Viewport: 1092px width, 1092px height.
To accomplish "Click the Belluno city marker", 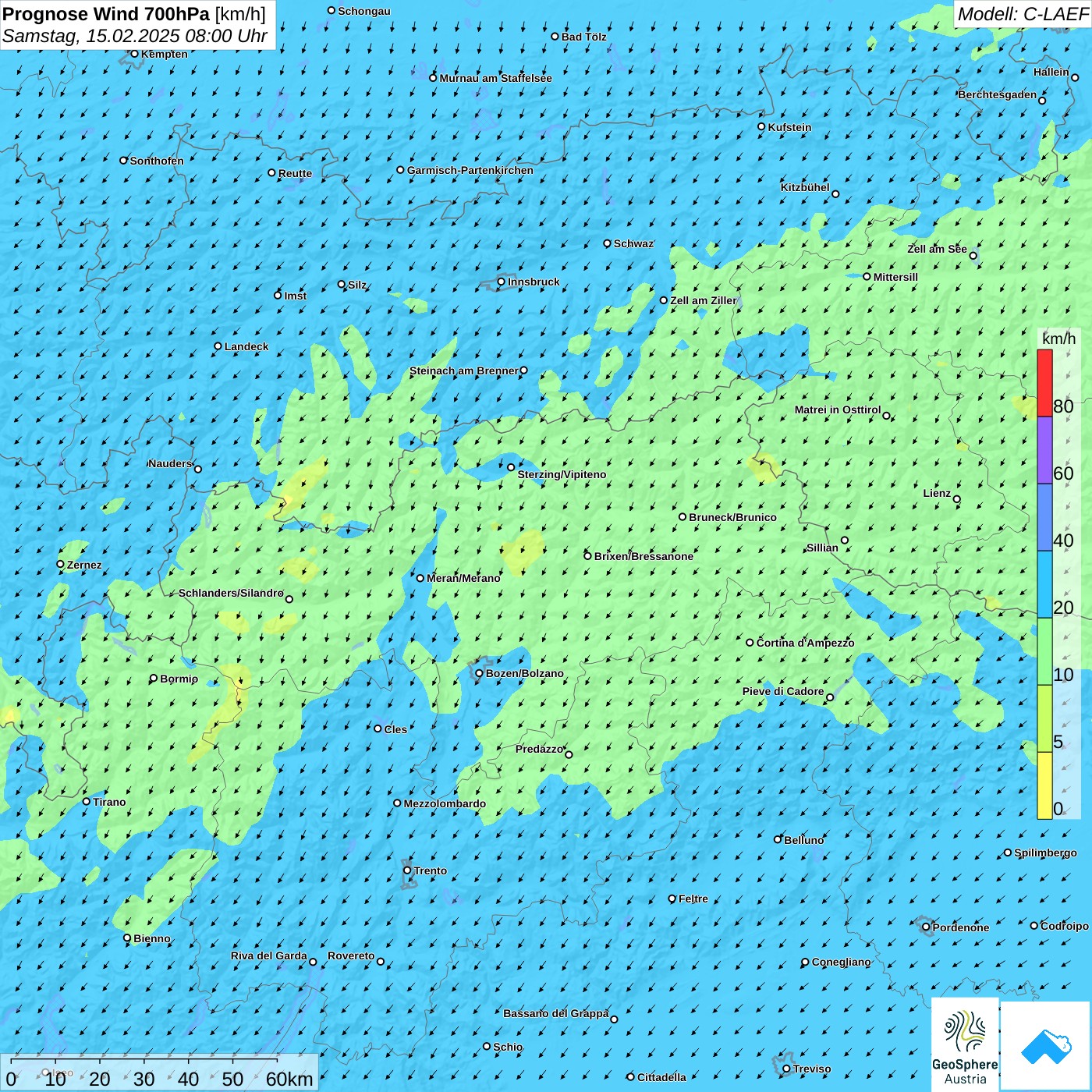I will pyautogui.click(x=778, y=839).
